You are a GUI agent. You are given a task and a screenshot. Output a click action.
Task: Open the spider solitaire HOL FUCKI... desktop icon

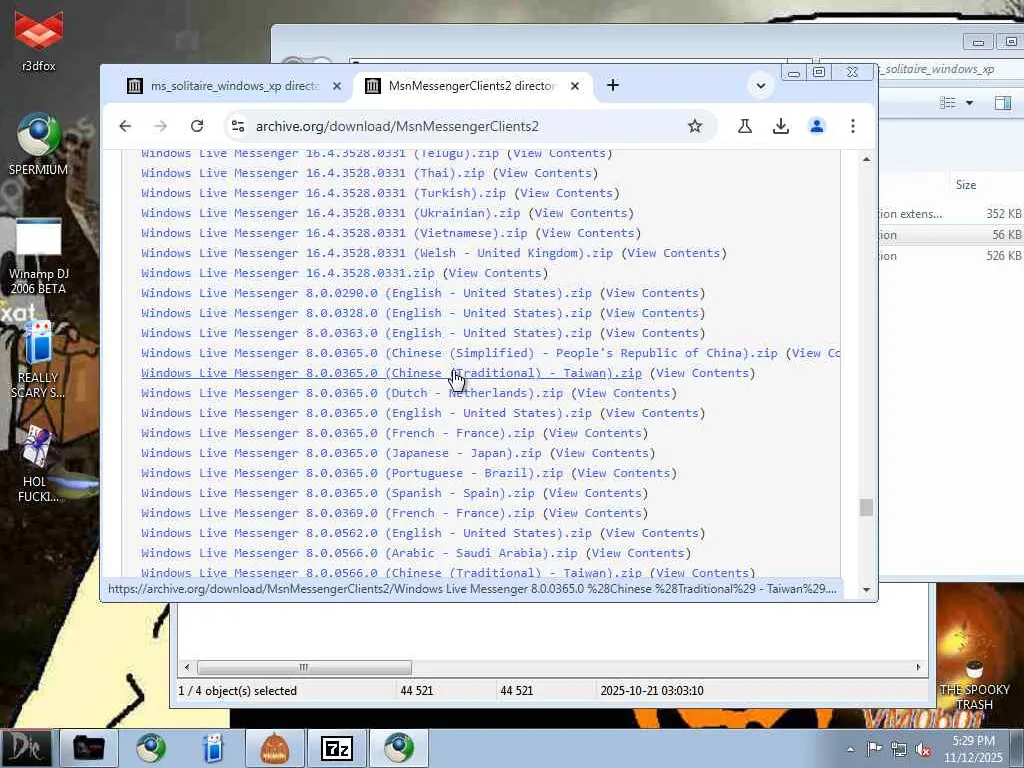(x=38, y=464)
